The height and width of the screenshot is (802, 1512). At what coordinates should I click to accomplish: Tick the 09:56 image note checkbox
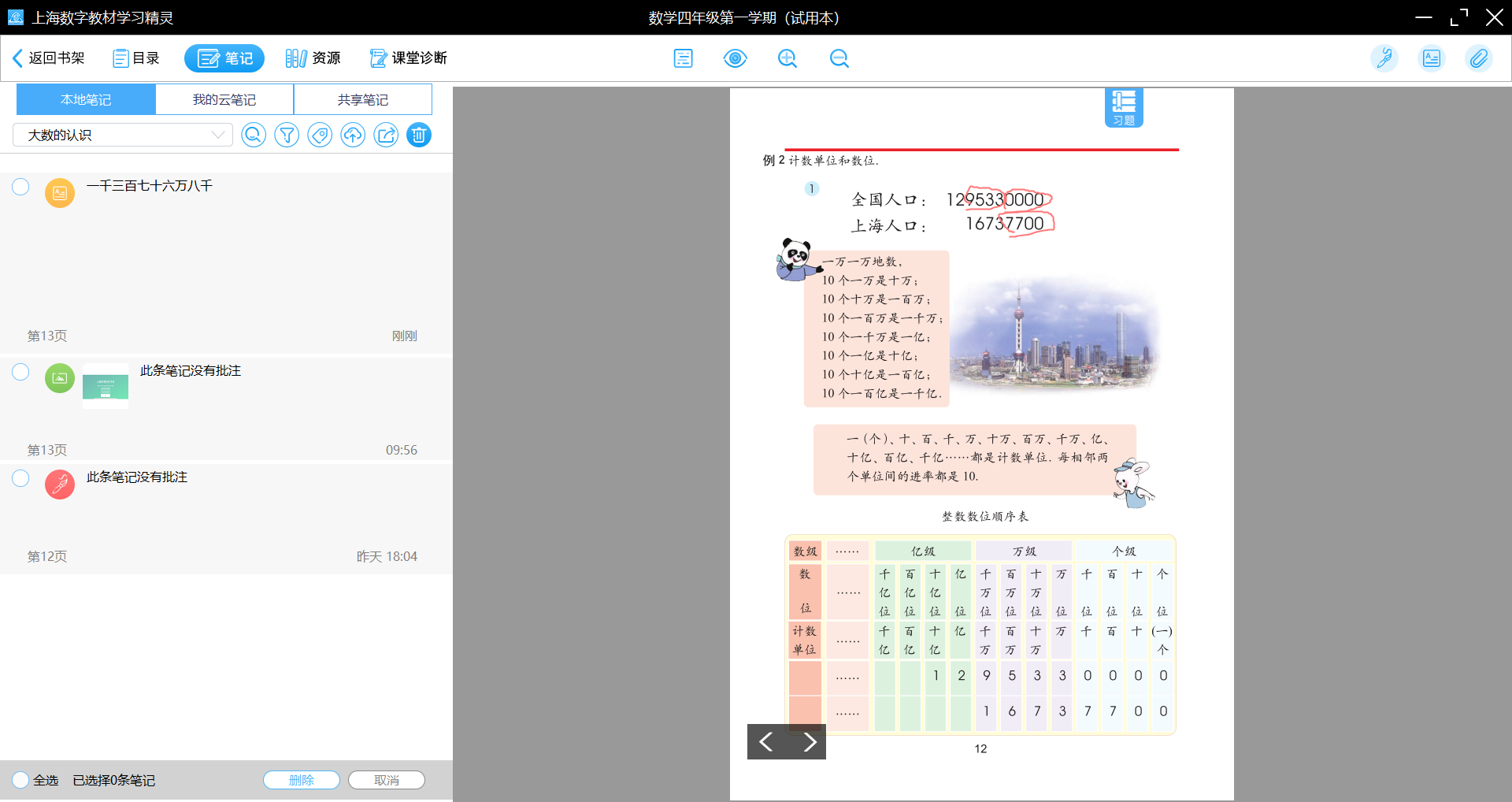pyautogui.click(x=20, y=372)
